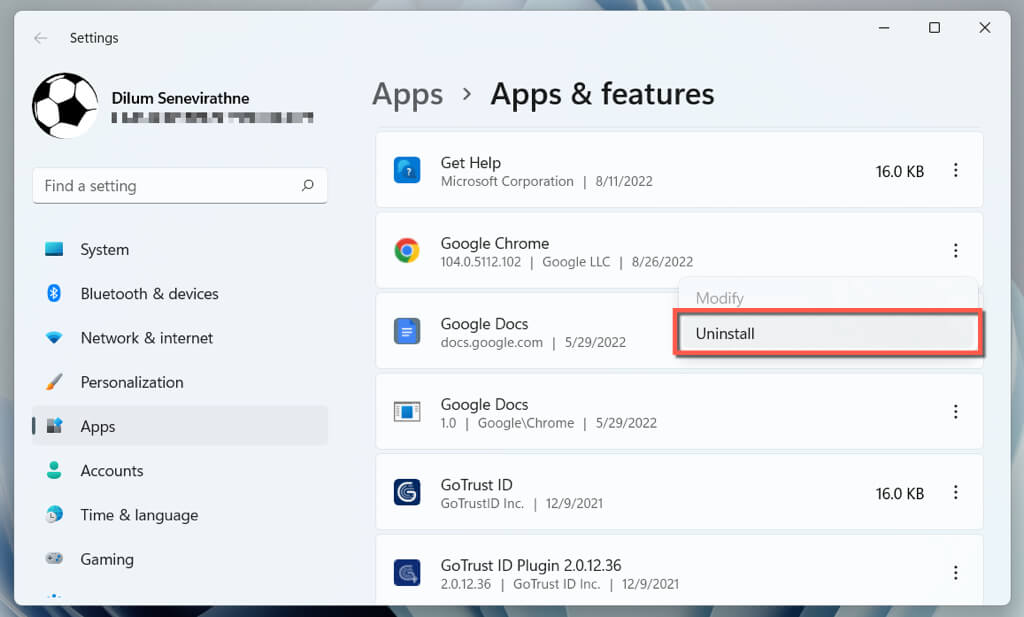The height and width of the screenshot is (617, 1024).
Task: Click the GoTrust ID app name
Action: click(x=477, y=484)
